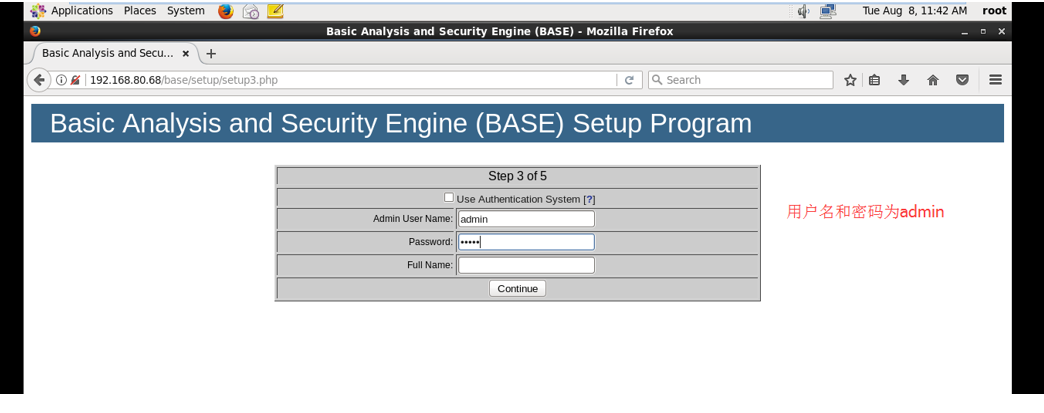Show bookmarks list icon in toolbar
Viewport: 1044px width, 413px height.
click(x=875, y=80)
